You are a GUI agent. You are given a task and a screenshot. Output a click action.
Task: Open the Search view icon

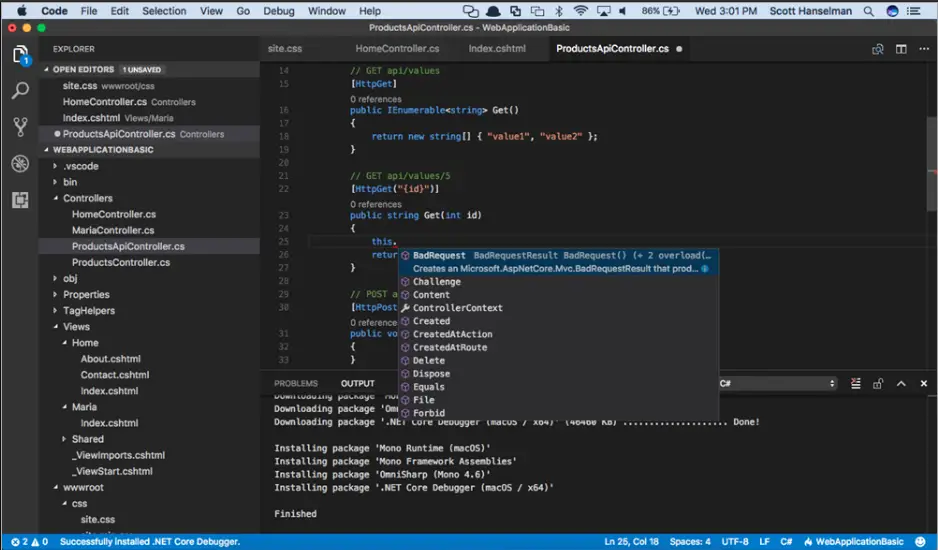[20, 91]
